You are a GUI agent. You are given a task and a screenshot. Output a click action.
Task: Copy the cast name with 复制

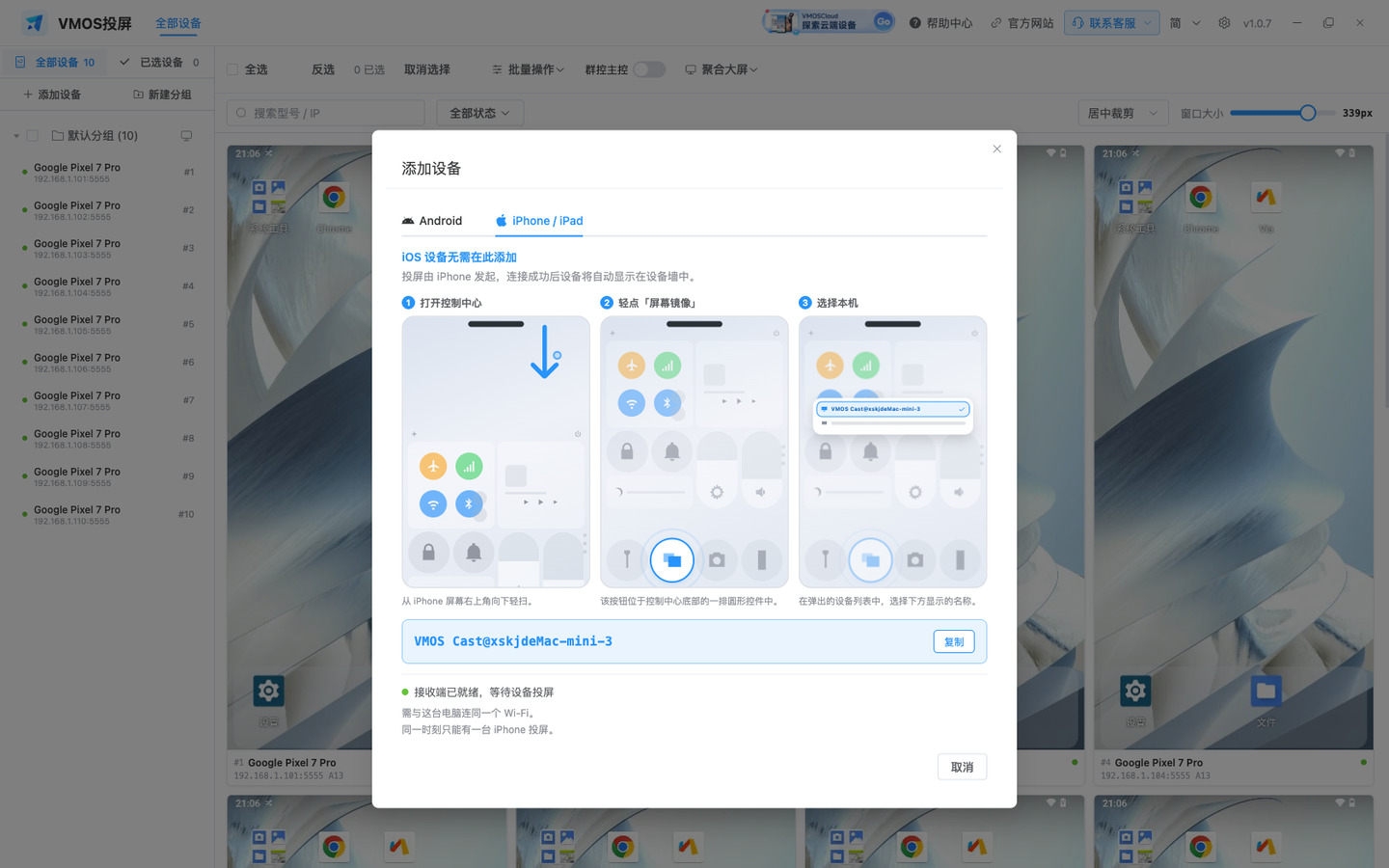point(954,641)
